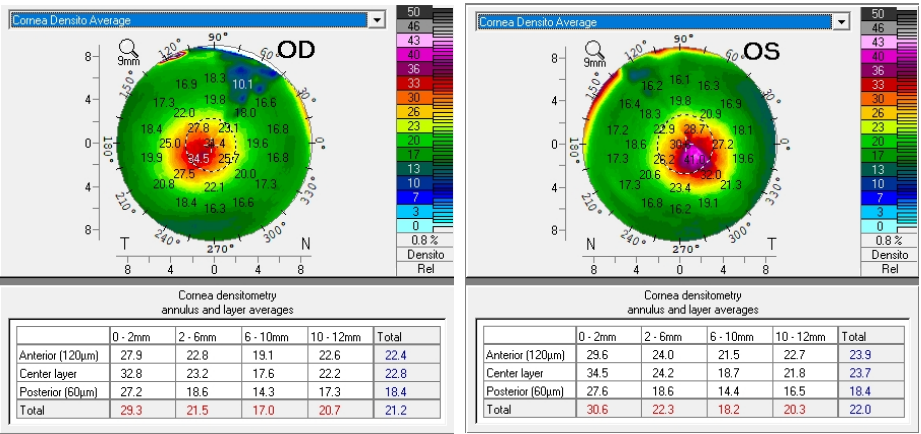Click the Rel button under OD scale

coord(426,268)
